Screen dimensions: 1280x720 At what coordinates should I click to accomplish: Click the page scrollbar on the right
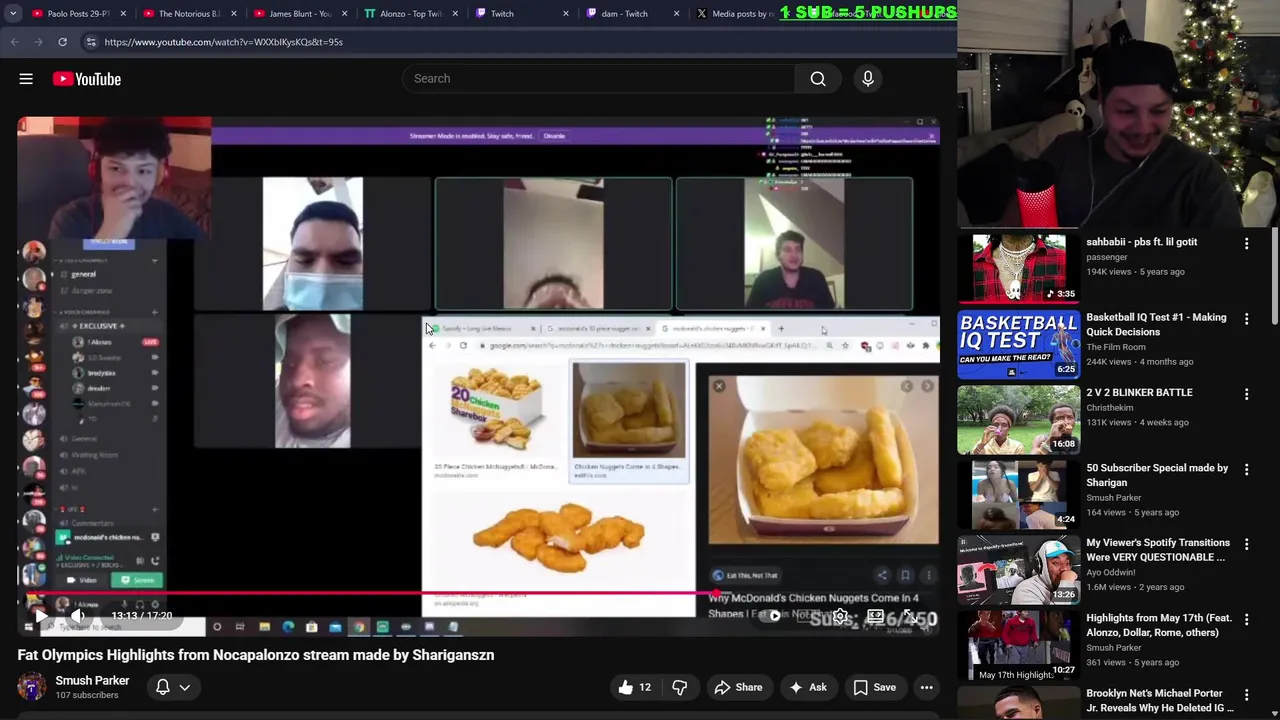(x=1273, y=275)
